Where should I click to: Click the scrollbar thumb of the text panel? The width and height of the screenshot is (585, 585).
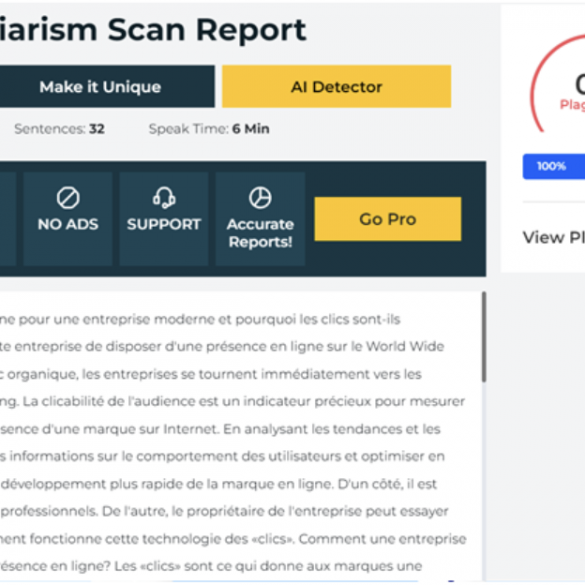(x=484, y=337)
